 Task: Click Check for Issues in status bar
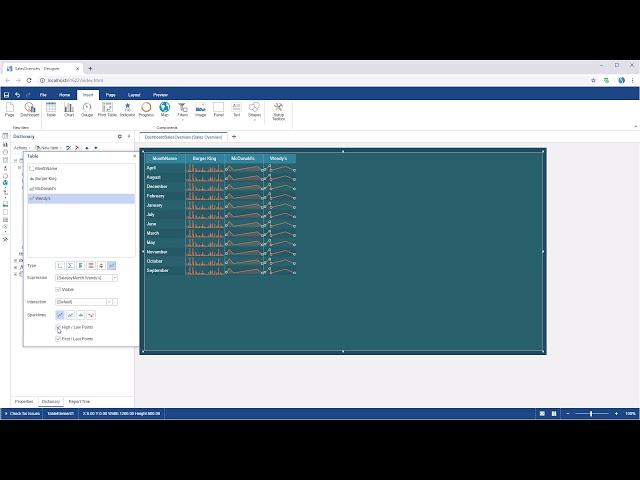22,413
